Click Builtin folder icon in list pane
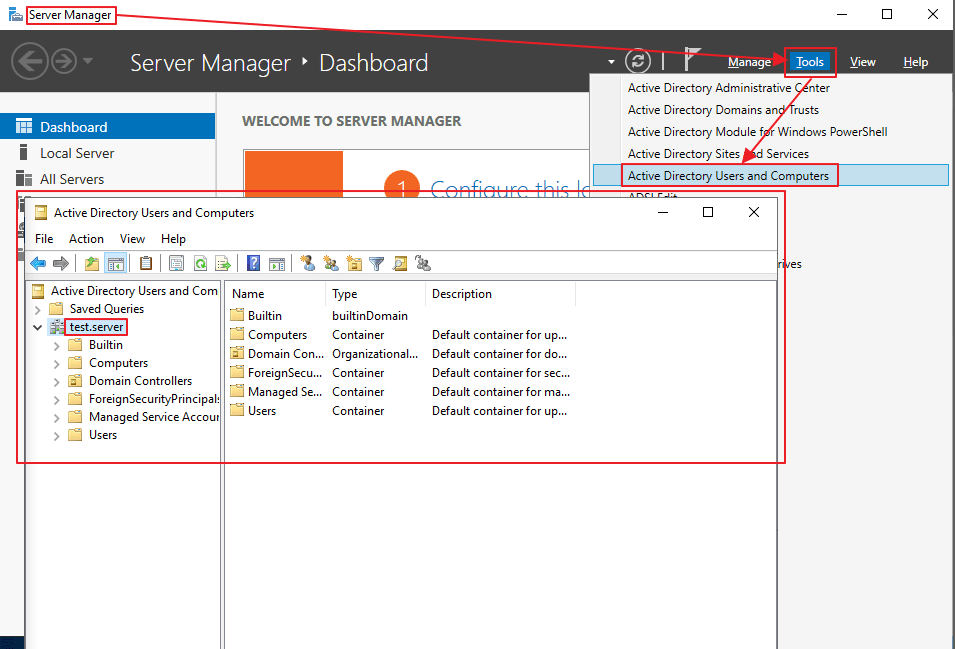The image size is (955, 649). (237, 315)
